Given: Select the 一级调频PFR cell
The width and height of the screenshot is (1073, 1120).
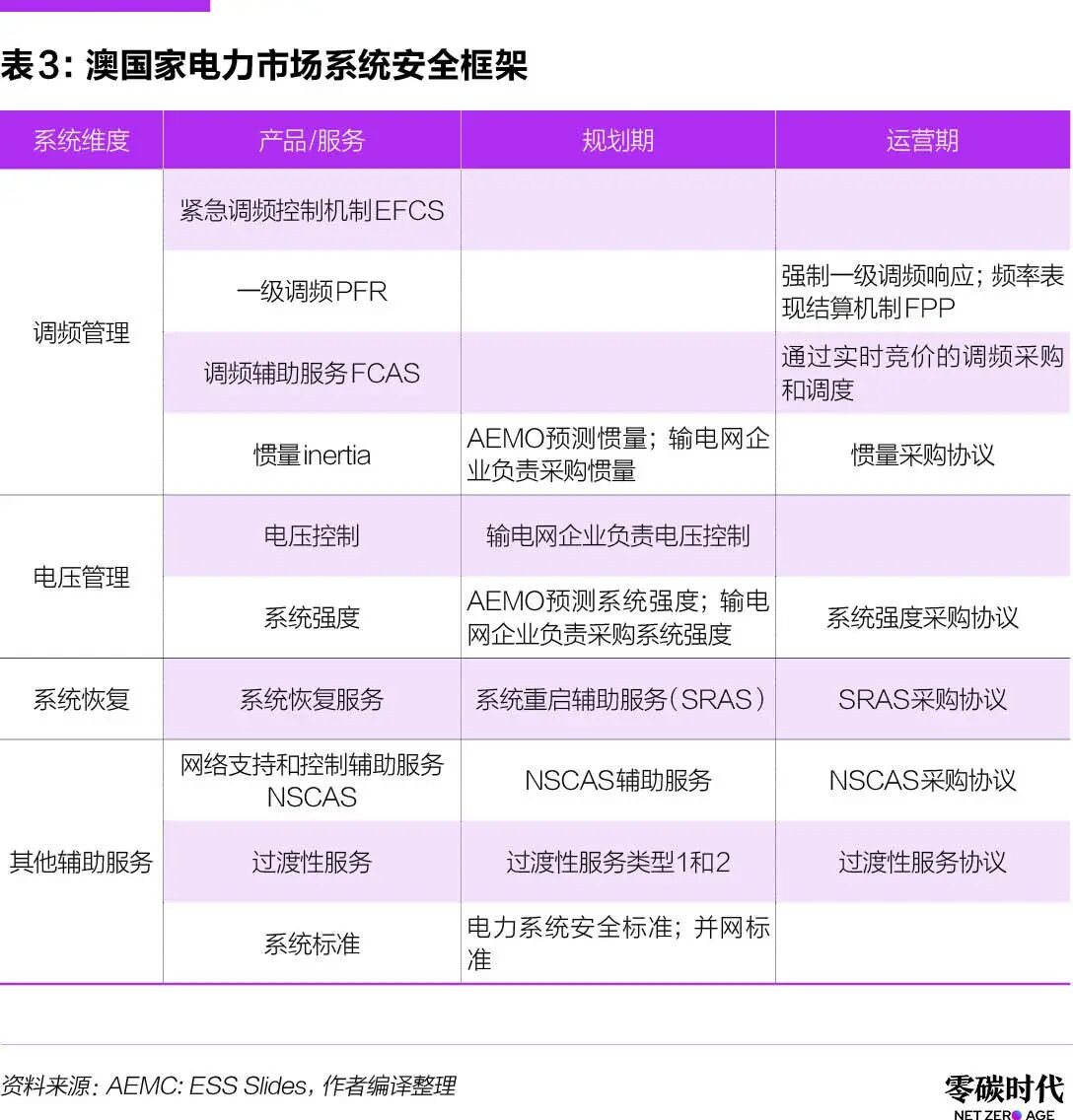Looking at the screenshot, I should [312, 292].
